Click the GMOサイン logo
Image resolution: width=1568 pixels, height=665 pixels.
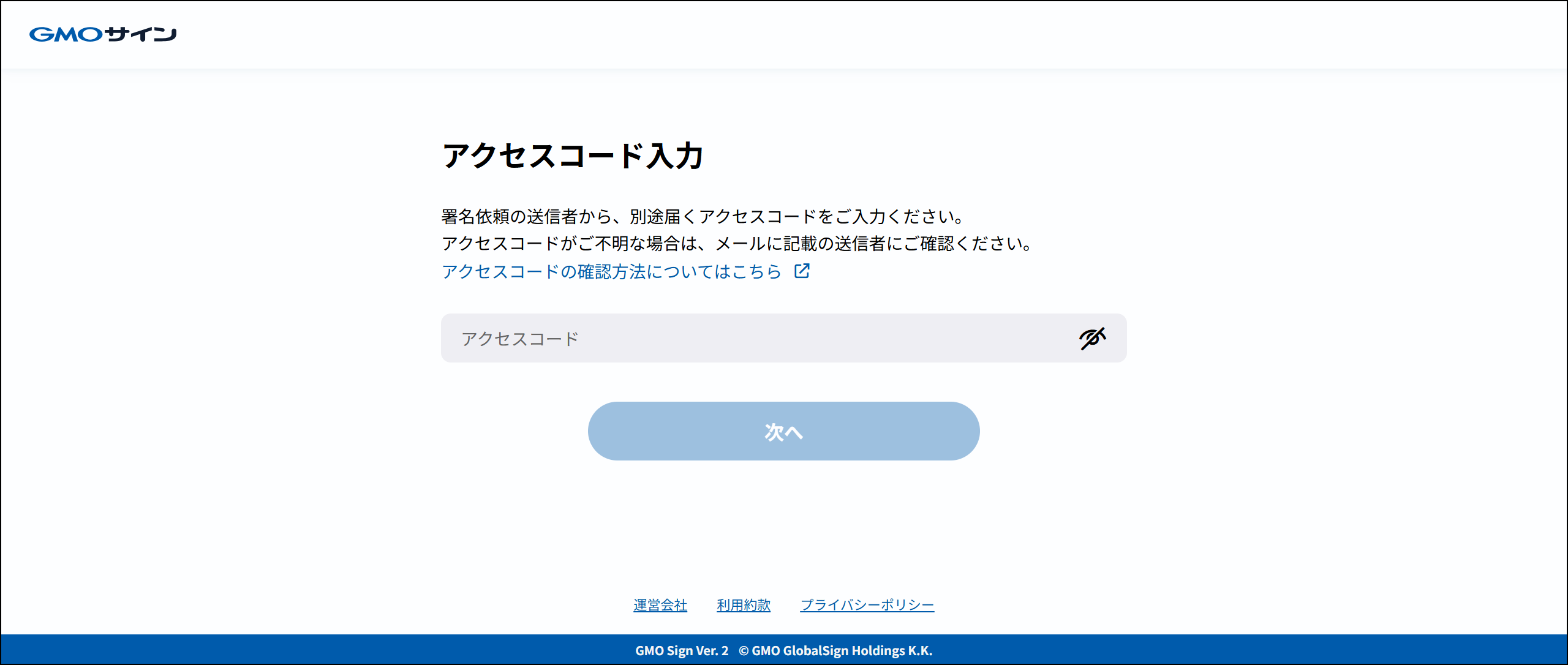[x=103, y=34]
